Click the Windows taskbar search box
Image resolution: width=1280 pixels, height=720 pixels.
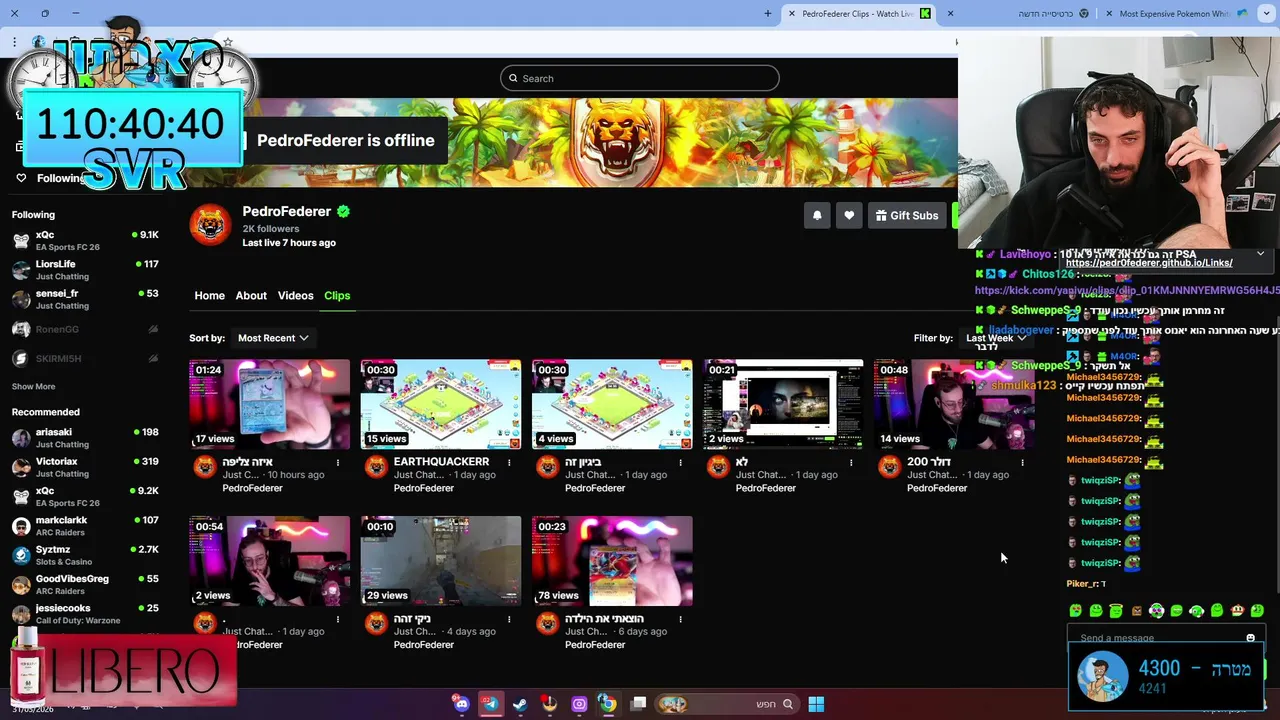click(727, 704)
